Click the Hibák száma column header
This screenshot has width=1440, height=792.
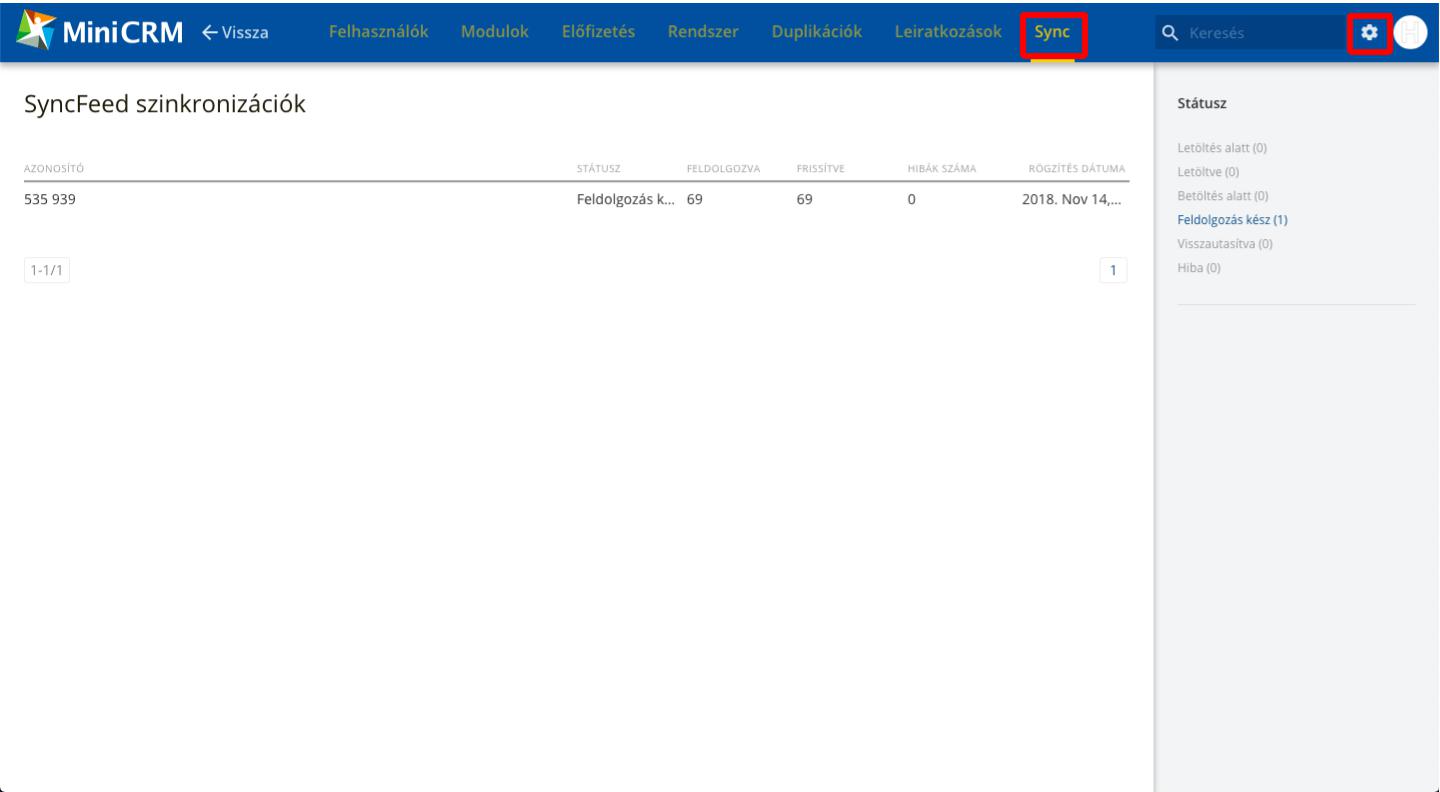tap(941, 168)
